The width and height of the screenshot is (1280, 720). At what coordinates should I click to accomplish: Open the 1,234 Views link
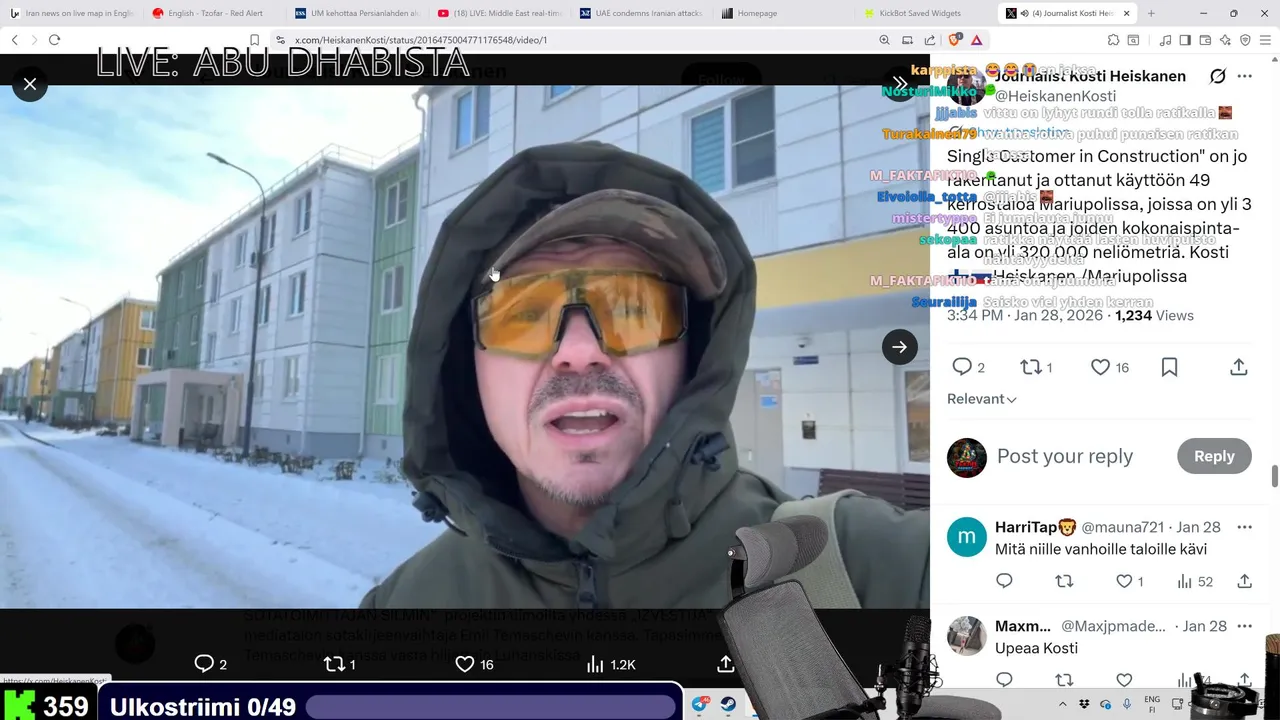tap(1154, 315)
